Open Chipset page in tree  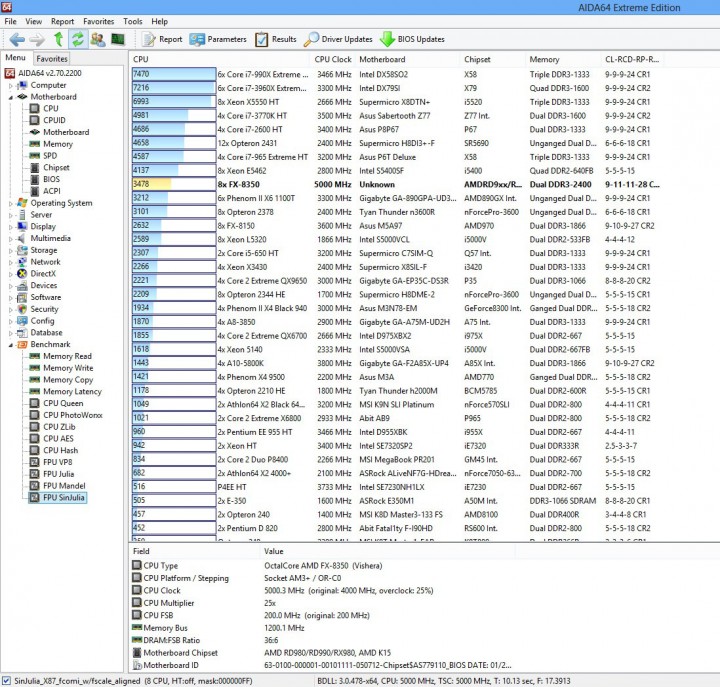[50, 168]
